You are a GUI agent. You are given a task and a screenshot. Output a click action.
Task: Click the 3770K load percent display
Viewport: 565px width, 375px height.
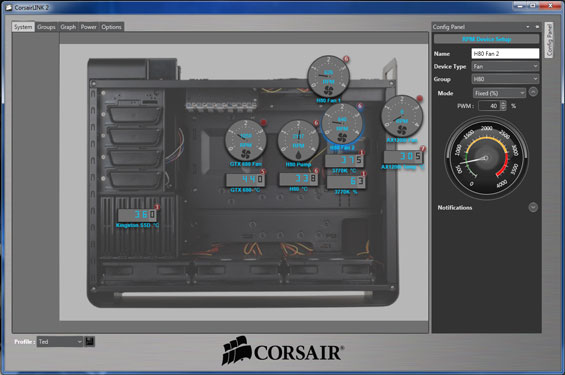tap(346, 182)
